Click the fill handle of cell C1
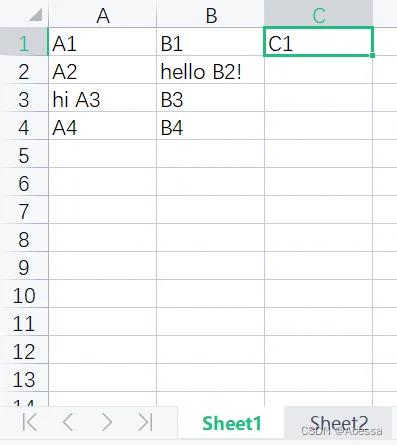 [372, 55]
